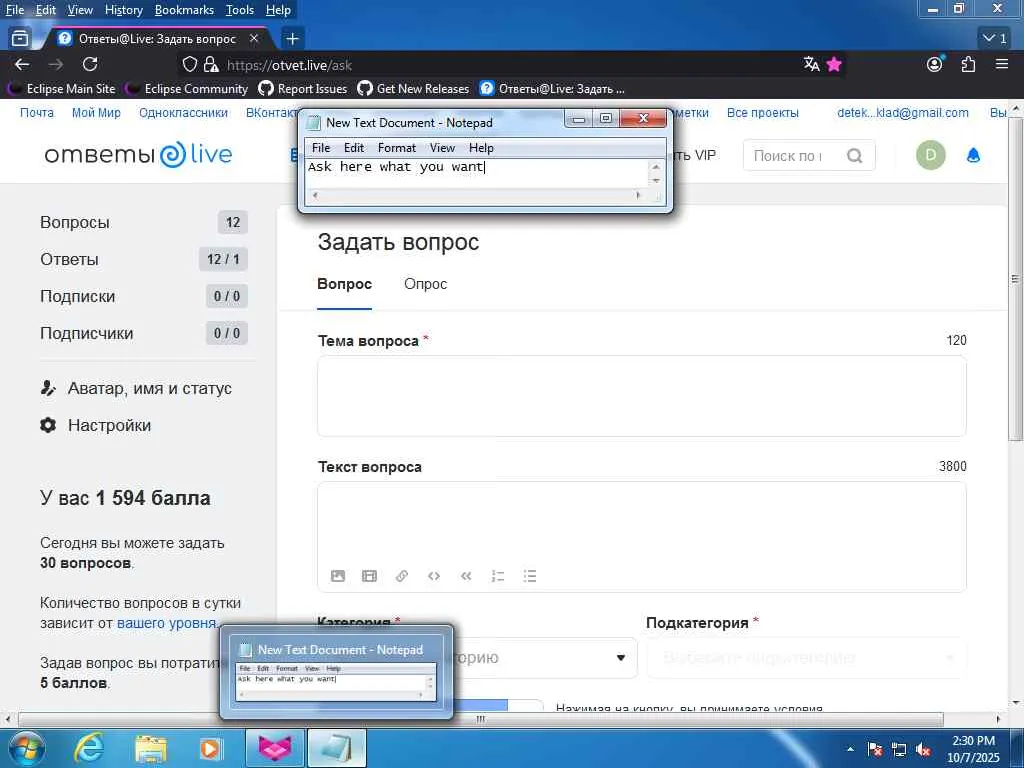Insert bulleted list in question editor

(x=530, y=576)
